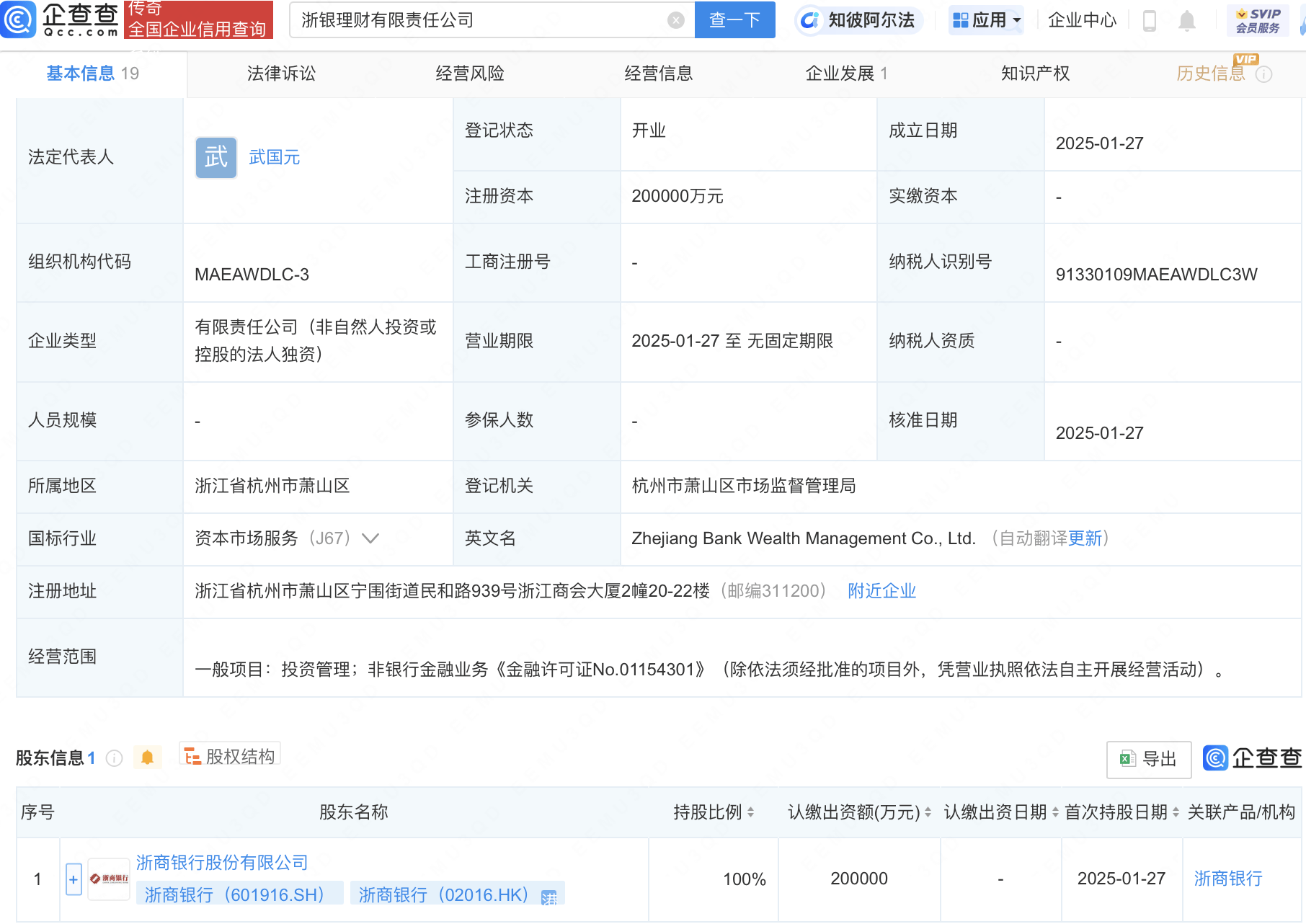Switch to the 基本信息 tab

click(93, 74)
